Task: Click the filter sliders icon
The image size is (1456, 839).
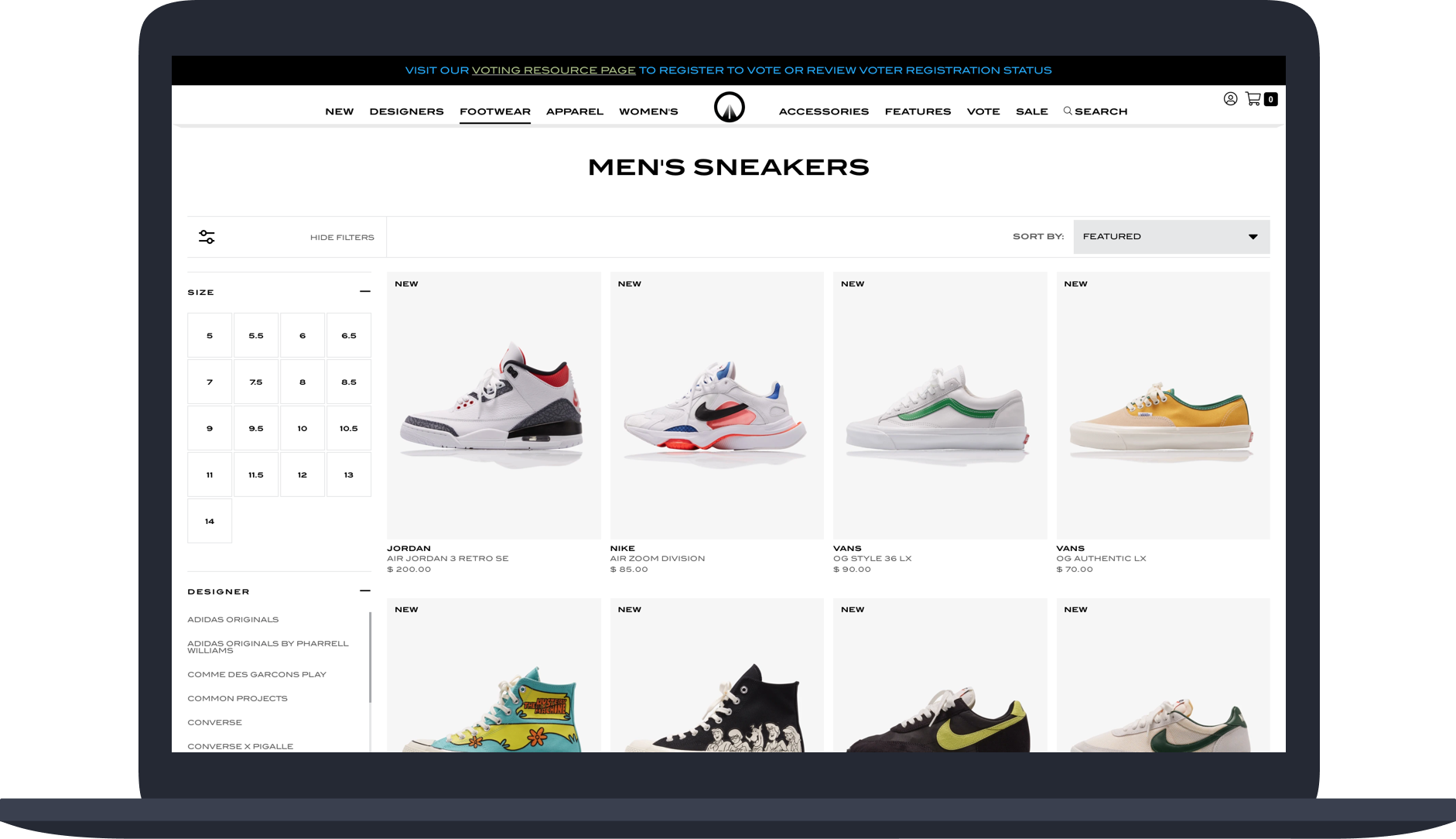Action: coord(207,237)
